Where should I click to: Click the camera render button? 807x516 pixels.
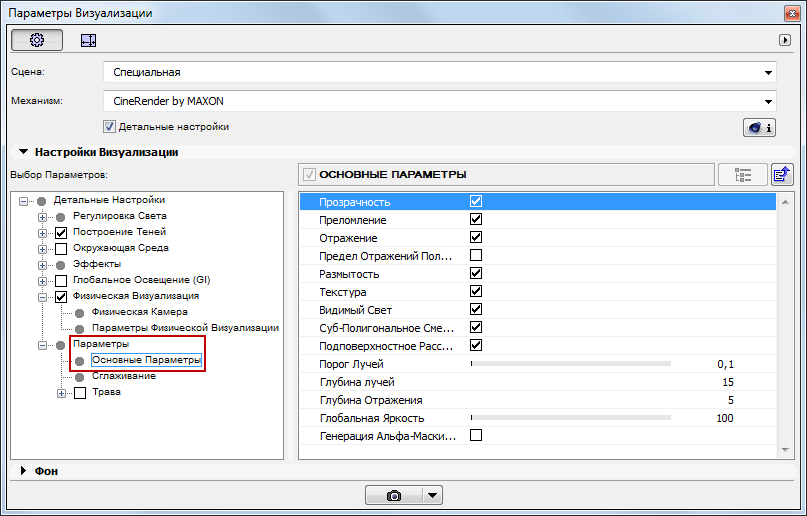394,495
